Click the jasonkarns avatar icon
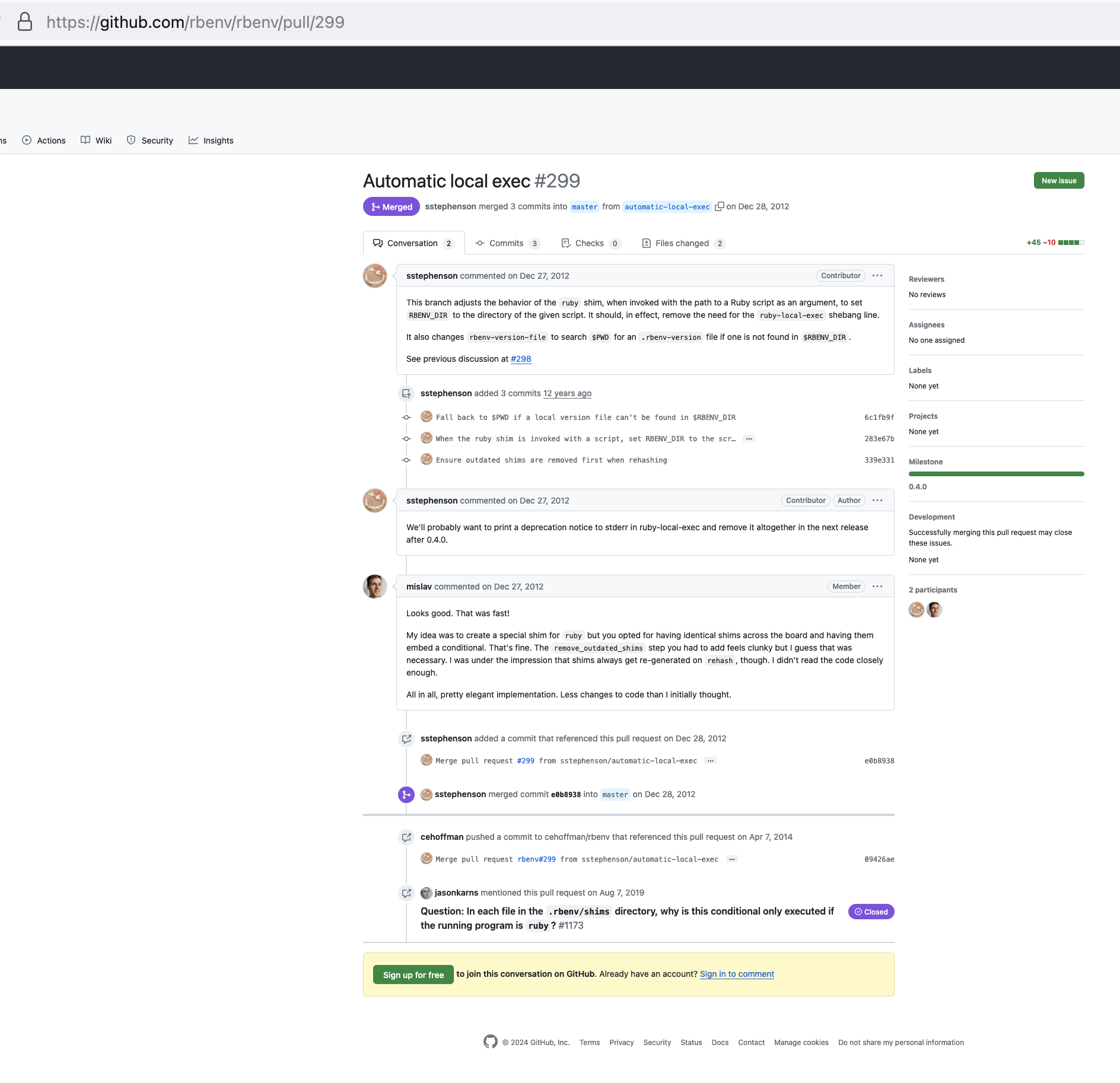 point(426,893)
